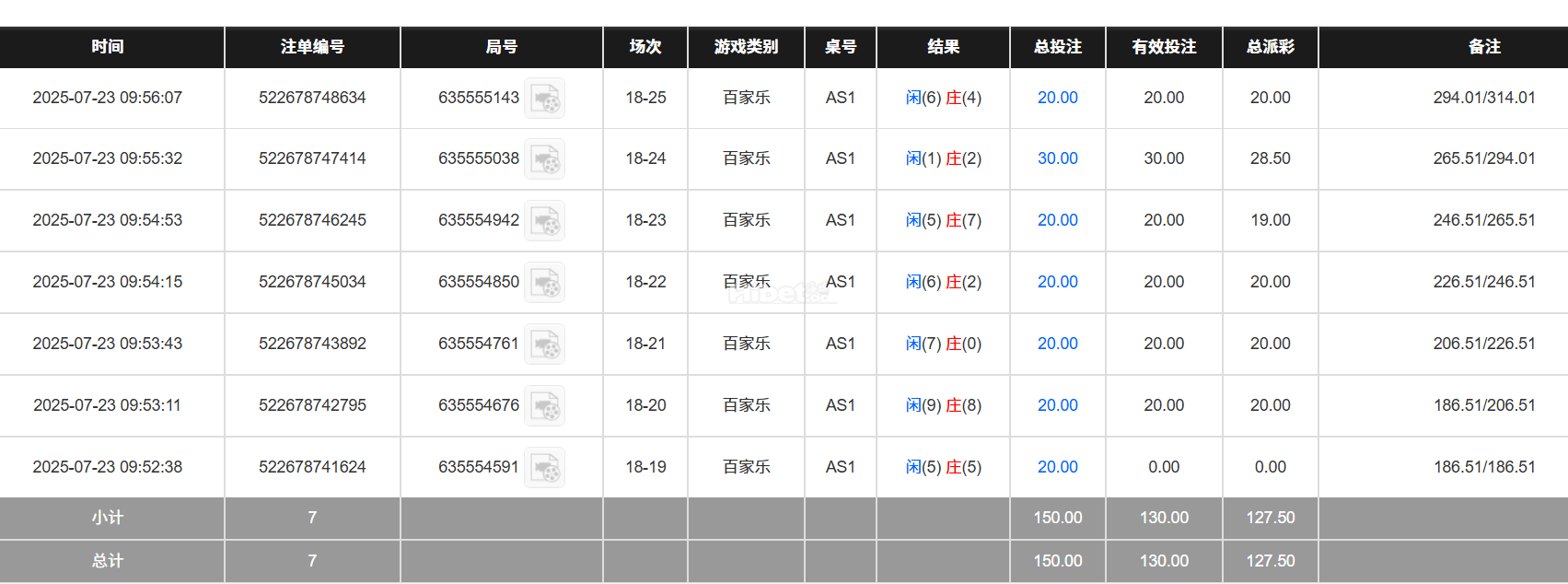Click the 游戏类别 header cell
Image resolution: width=1568 pixels, height=584 pixels.
click(745, 47)
